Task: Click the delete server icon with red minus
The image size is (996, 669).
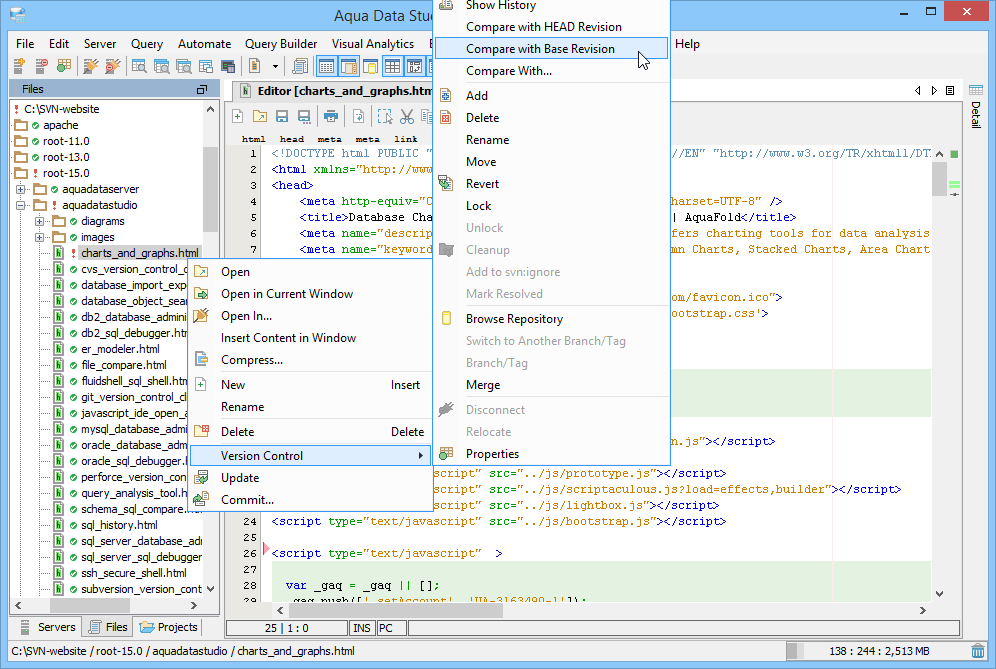Action: tap(41, 65)
